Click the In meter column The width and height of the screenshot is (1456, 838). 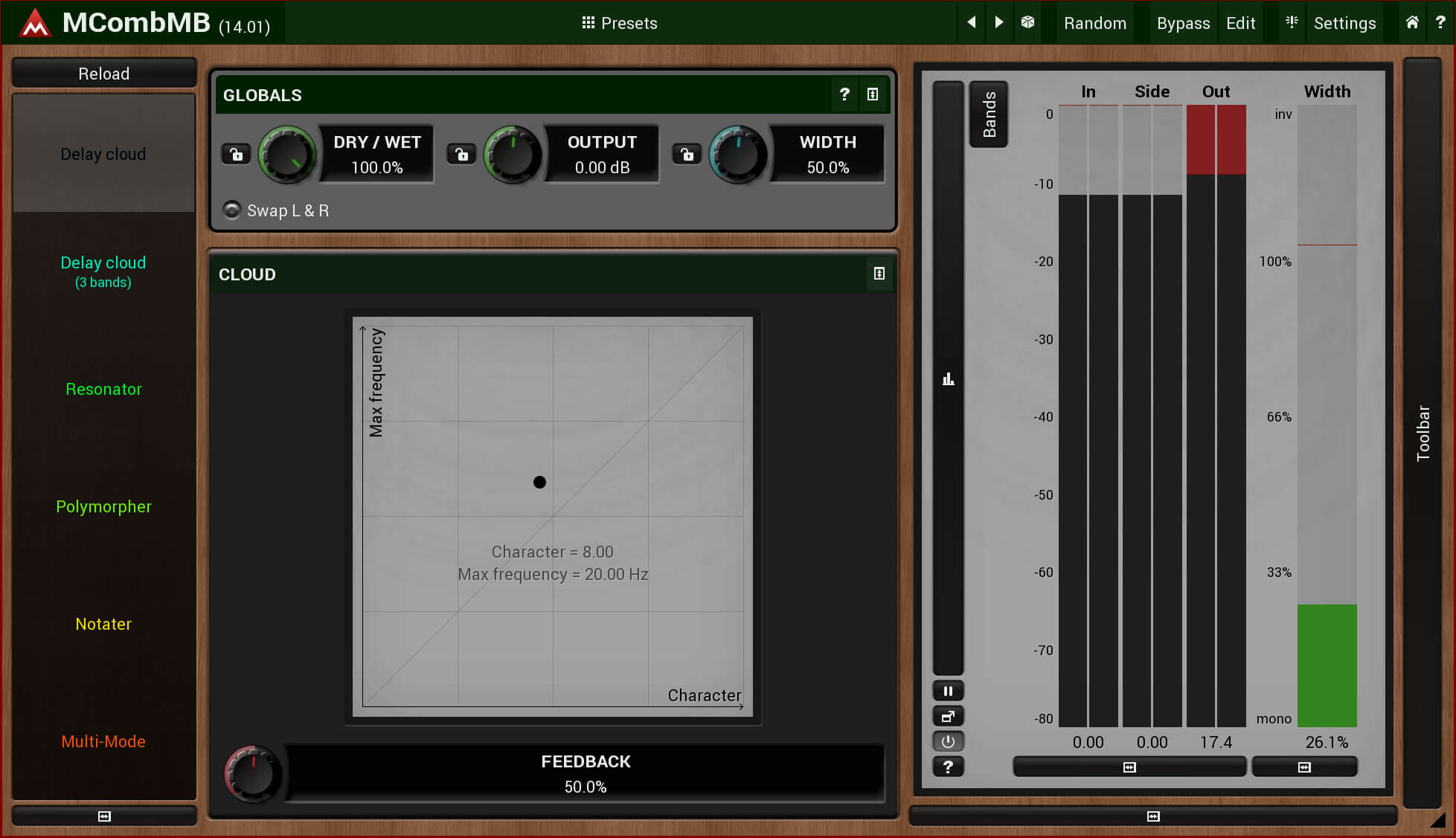point(1088,416)
